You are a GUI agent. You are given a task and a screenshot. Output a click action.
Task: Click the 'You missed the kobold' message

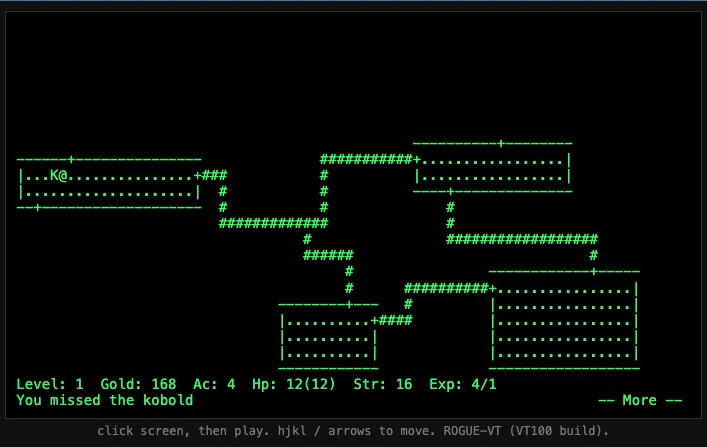[x=105, y=400]
